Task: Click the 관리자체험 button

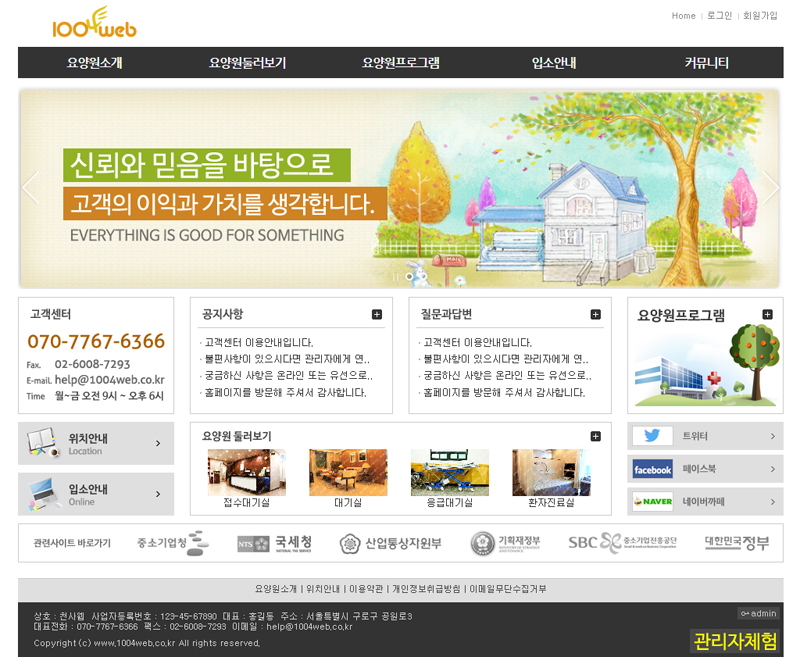Action: tap(735, 641)
